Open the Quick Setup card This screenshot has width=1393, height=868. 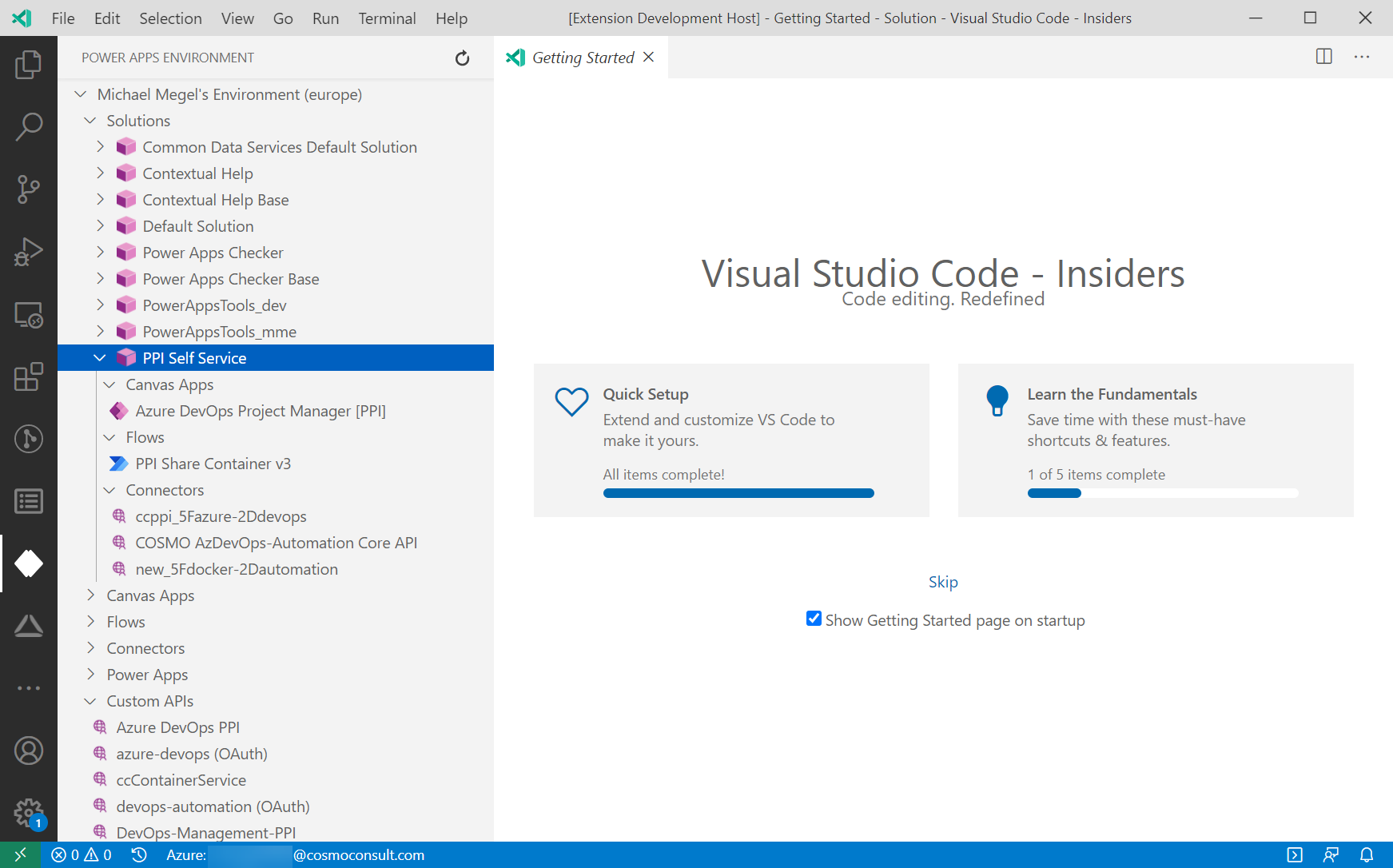[x=731, y=440]
